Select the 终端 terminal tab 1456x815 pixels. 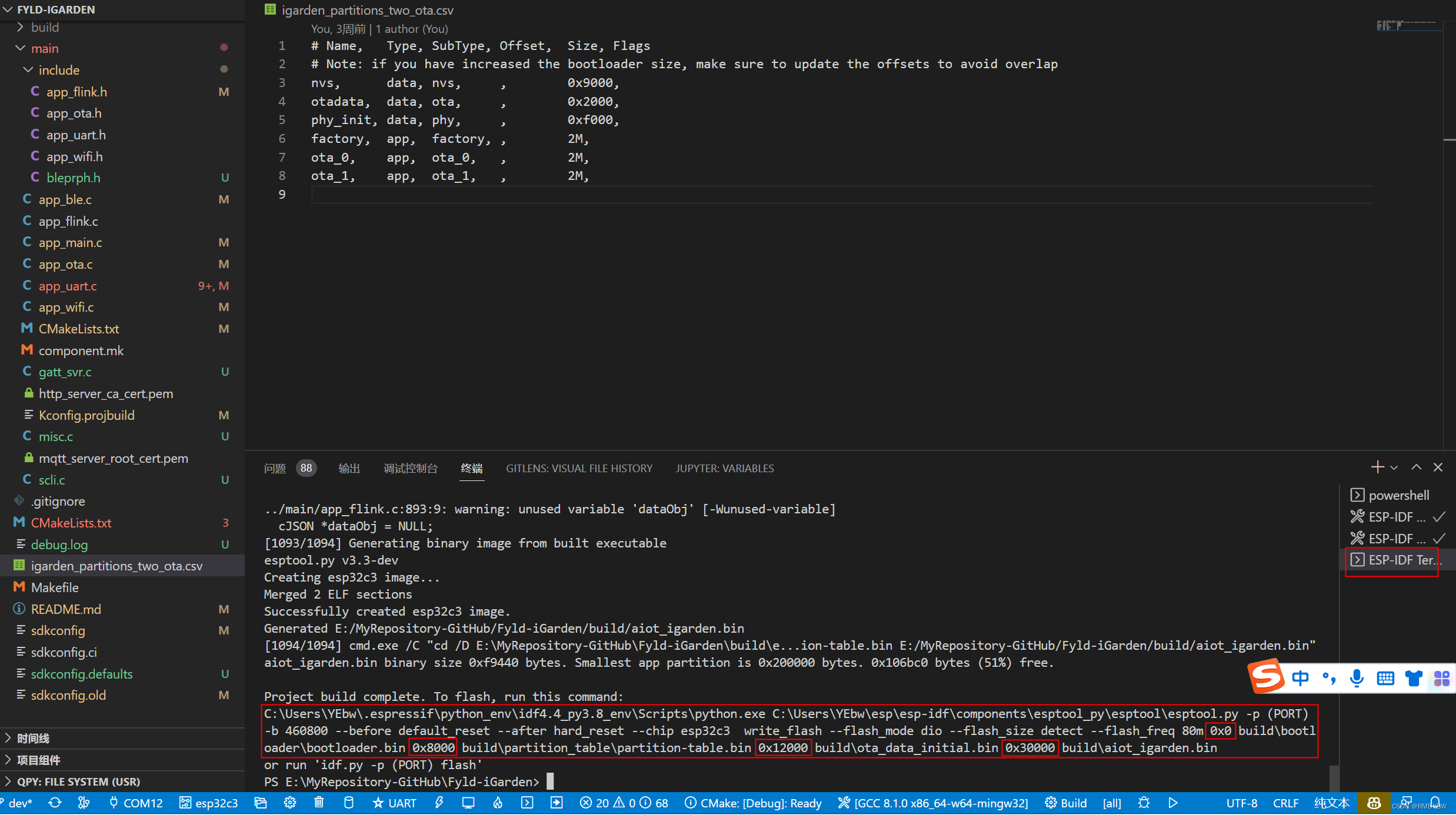[472, 468]
